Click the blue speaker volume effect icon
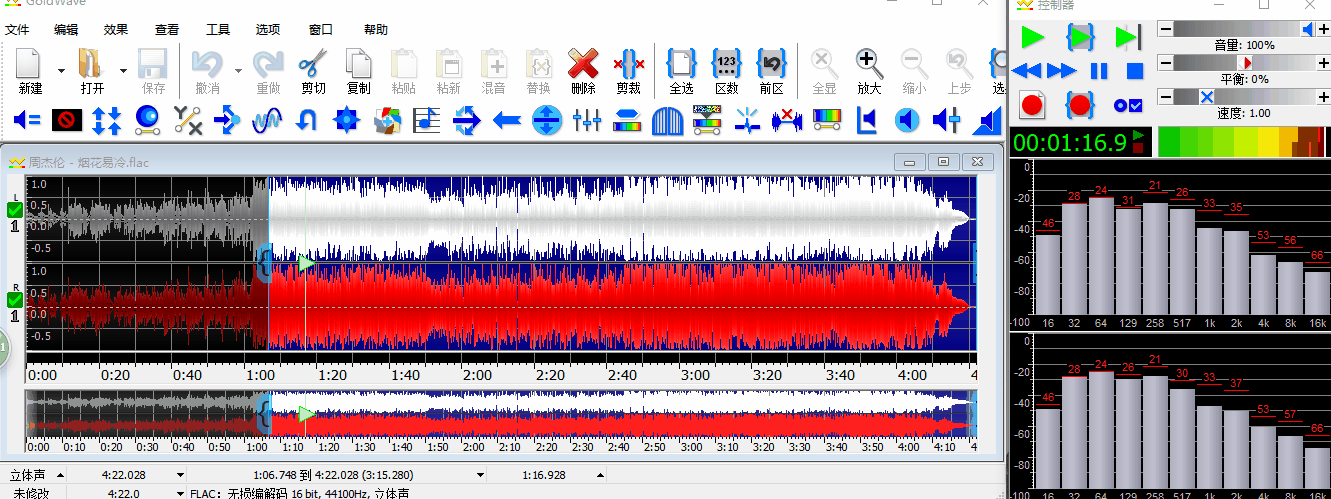This screenshot has height=499, width=1331. (x=907, y=121)
